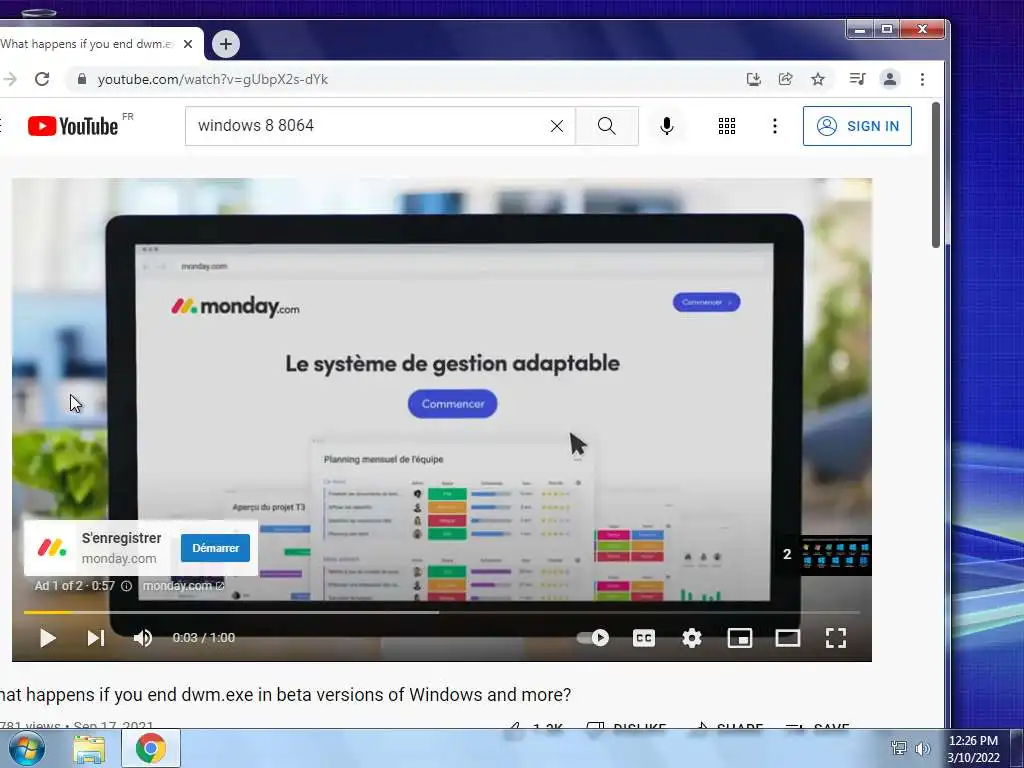
Task: Toggle closed captions CC
Action: (644, 638)
